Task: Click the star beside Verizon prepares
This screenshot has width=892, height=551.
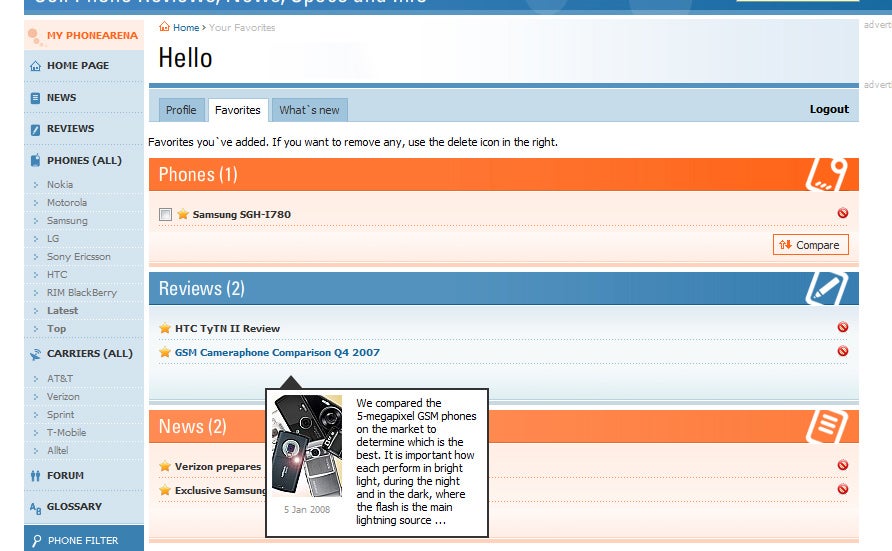Action: click(165, 466)
